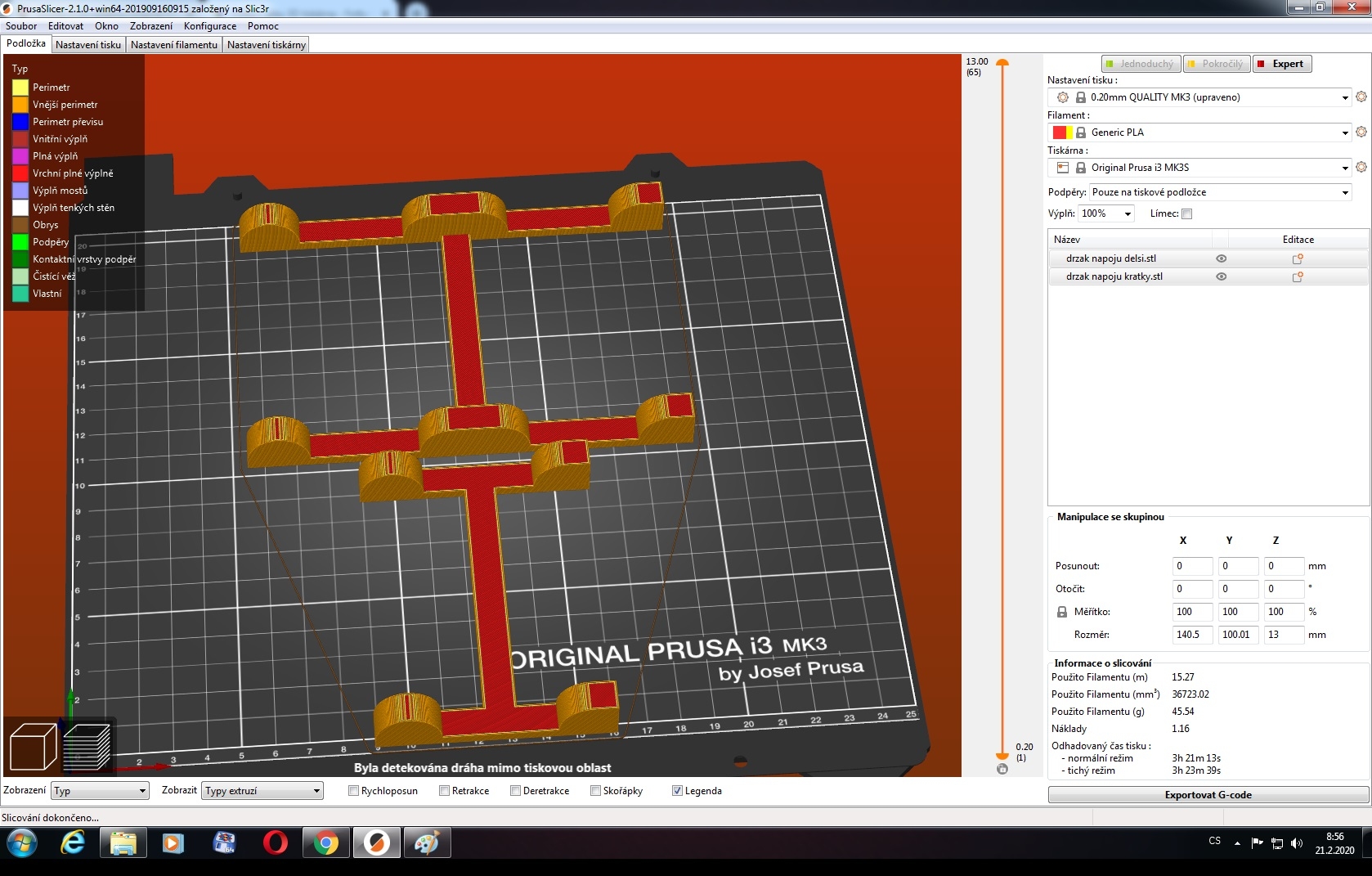Screen dimensions: 1372x876
Task: Enable the Retrakce checkbox
Action: click(445, 791)
